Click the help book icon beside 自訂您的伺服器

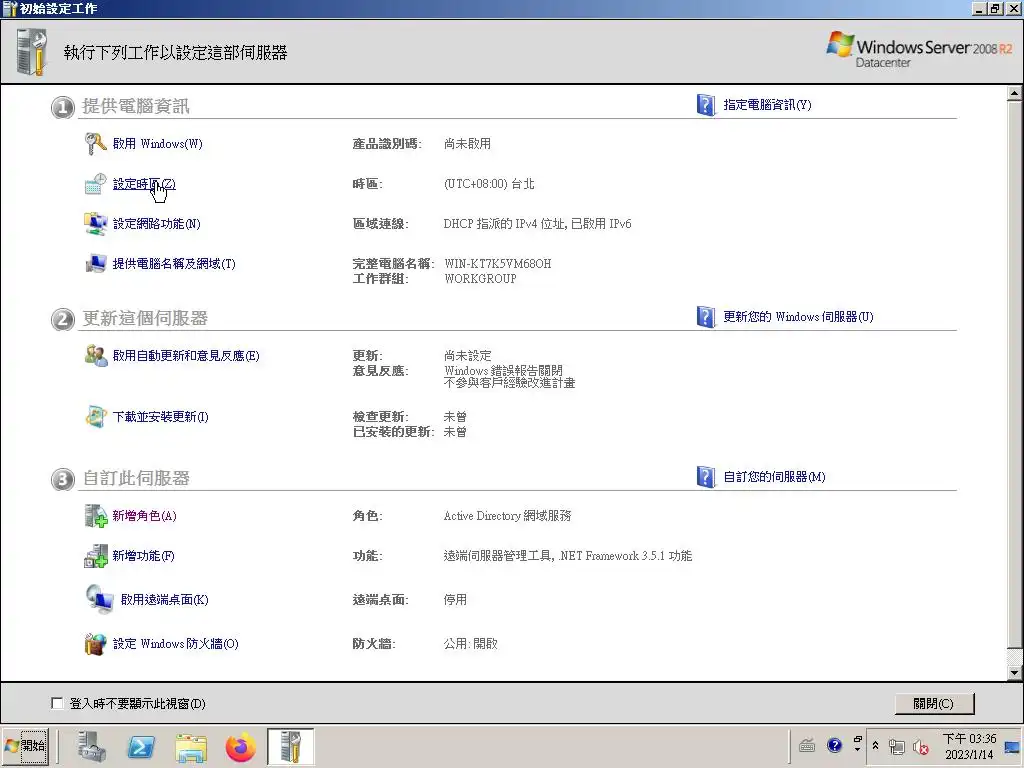click(706, 477)
